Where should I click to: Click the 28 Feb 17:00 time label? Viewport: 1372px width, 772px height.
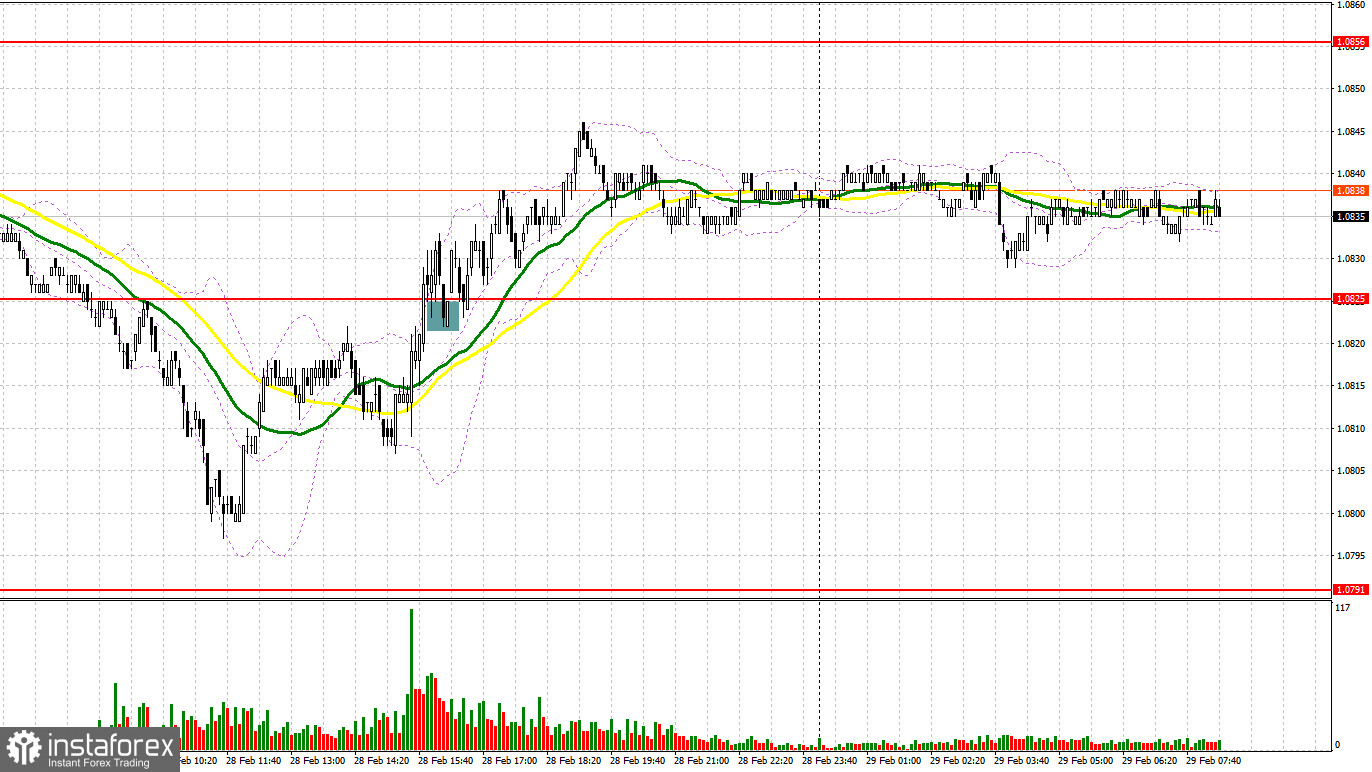coord(510,760)
